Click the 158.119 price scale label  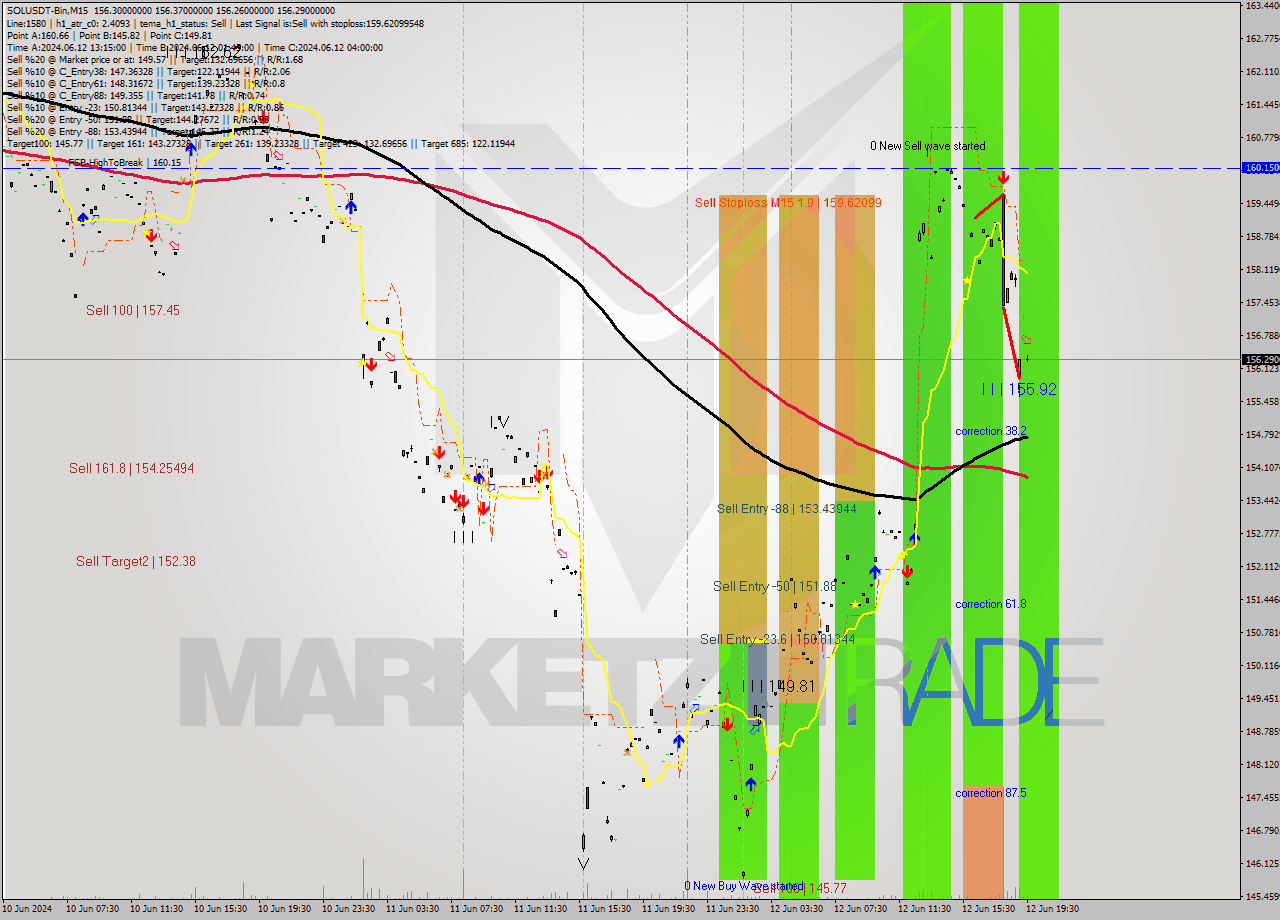click(1262, 269)
